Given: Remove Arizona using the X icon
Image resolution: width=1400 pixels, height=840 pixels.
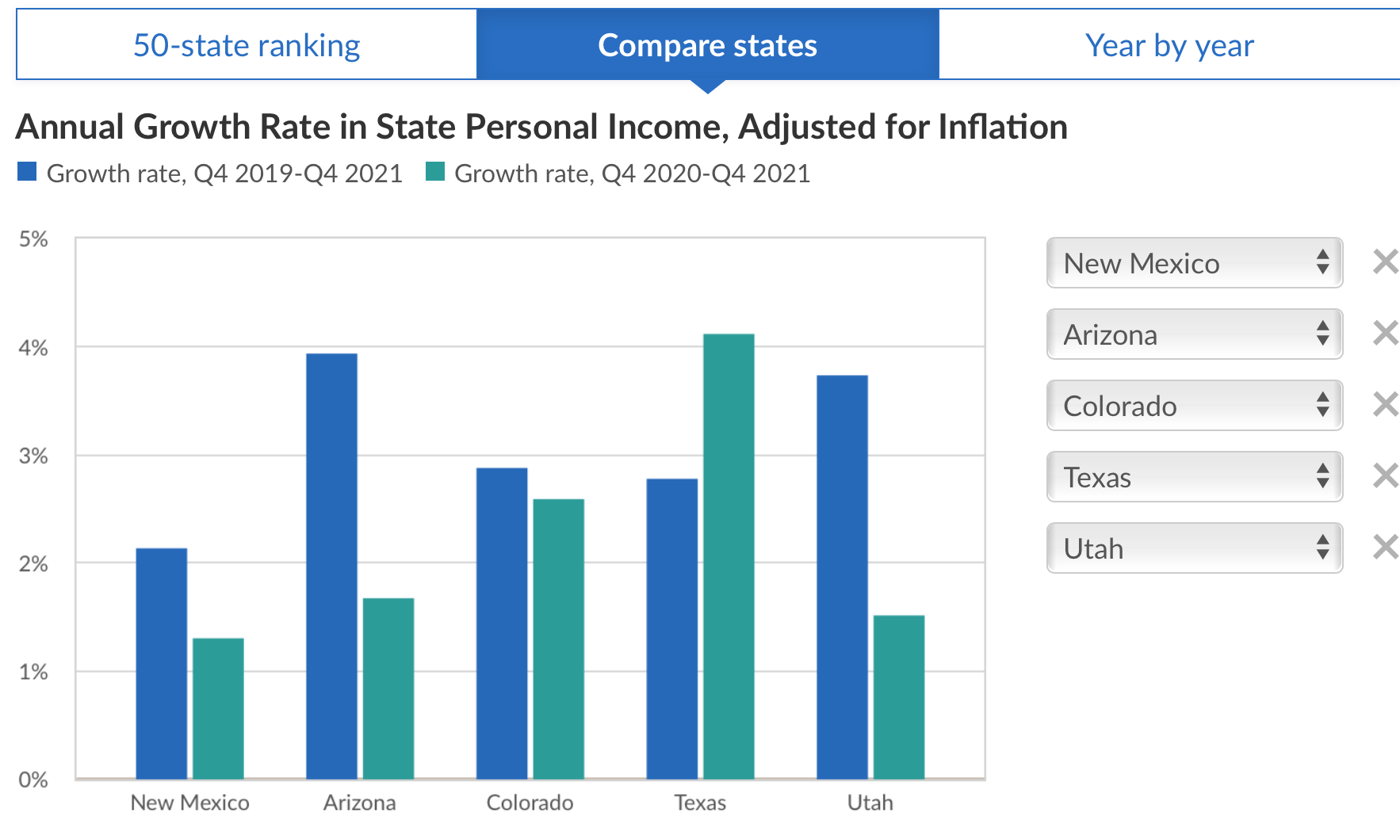Looking at the screenshot, I should point(1385,333).
